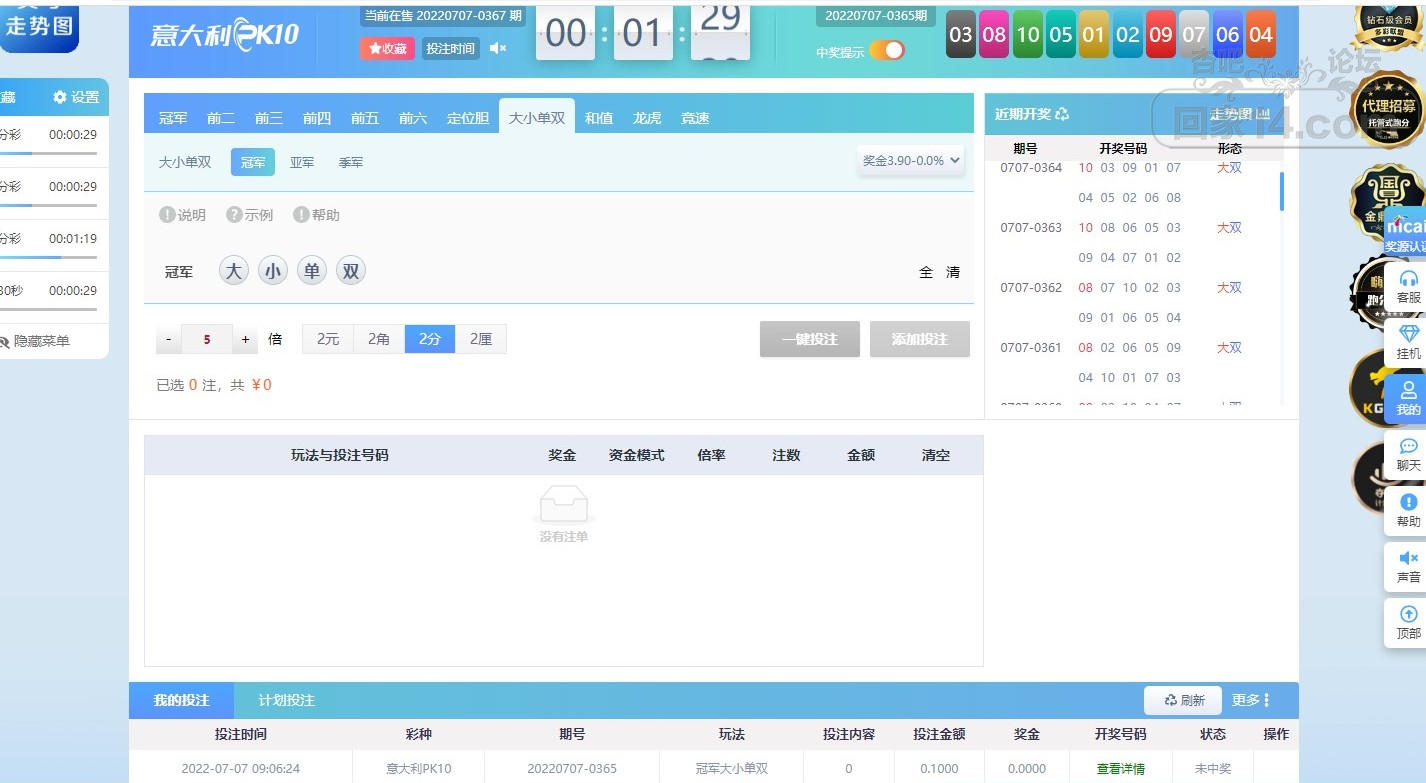Toggle 声音 sound icon in right sidebar

pyautogui.click(x=1408, y=566)
